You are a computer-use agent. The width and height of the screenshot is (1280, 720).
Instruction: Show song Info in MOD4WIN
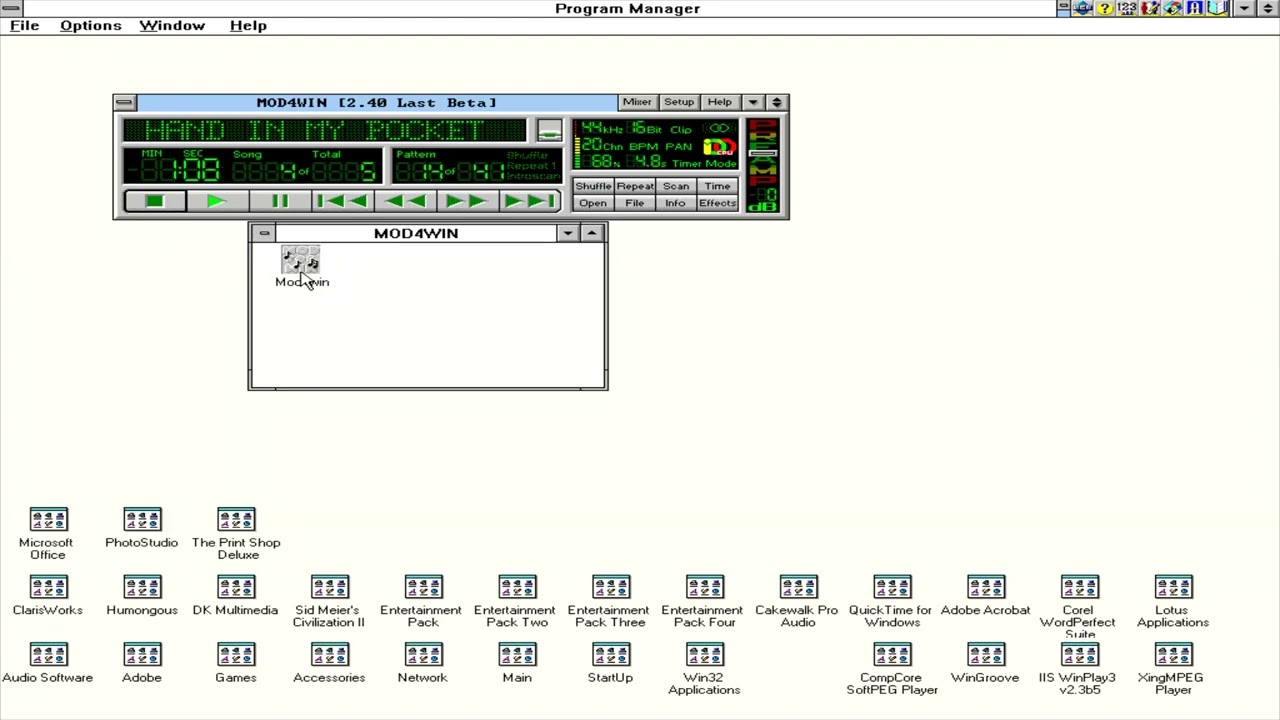(x=676, y=203)
